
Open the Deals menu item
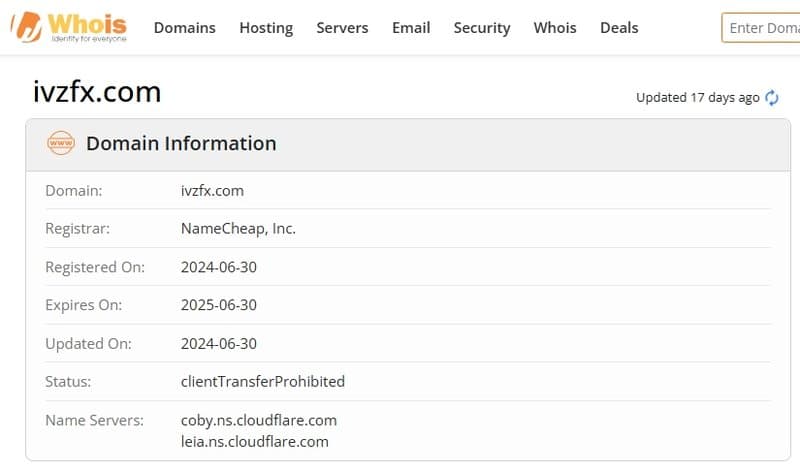(x=619, y=28)
